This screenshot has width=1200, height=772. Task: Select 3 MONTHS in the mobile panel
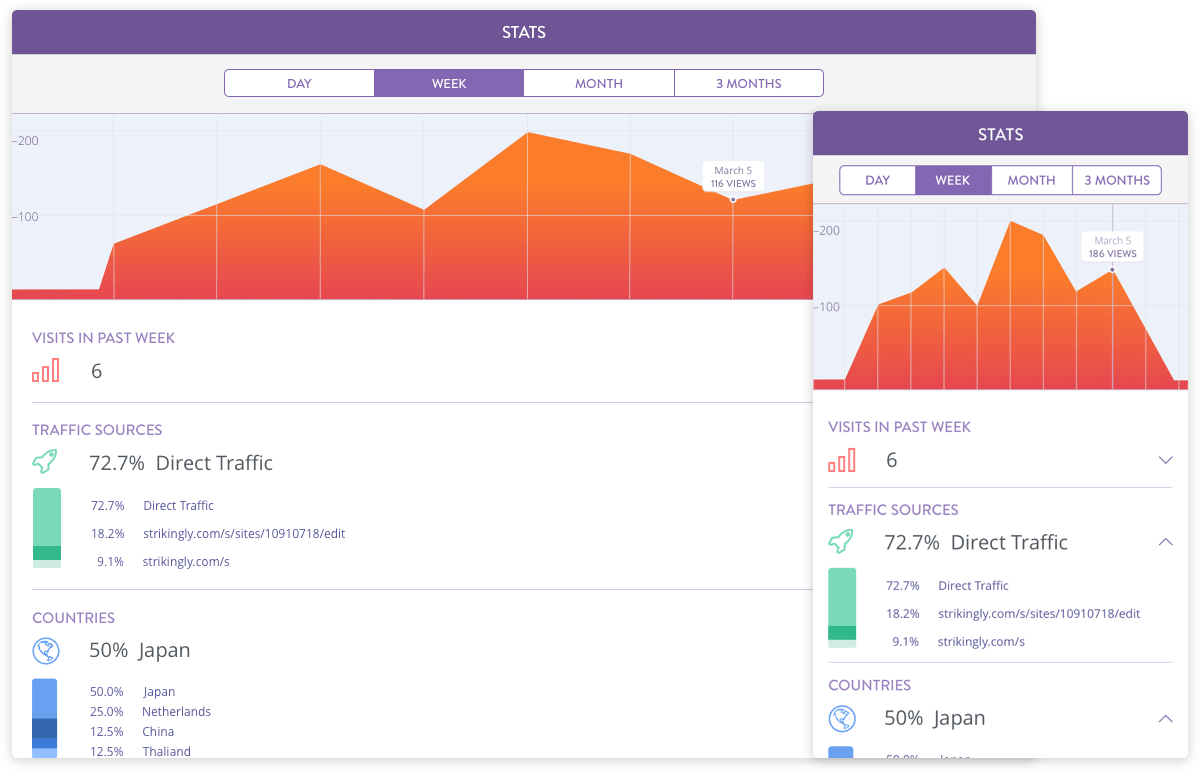[x=1116, y=180]
